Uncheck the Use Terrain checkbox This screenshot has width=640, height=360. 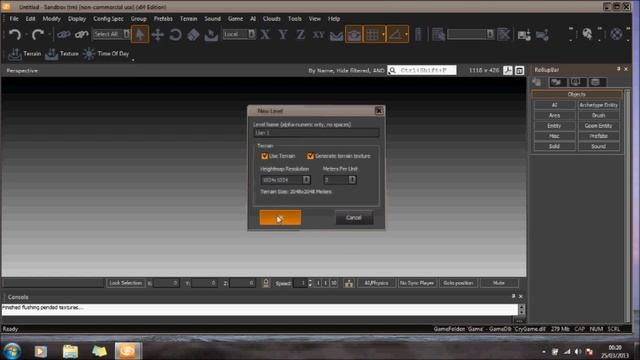pyautogui.click(x=264, y=156)
